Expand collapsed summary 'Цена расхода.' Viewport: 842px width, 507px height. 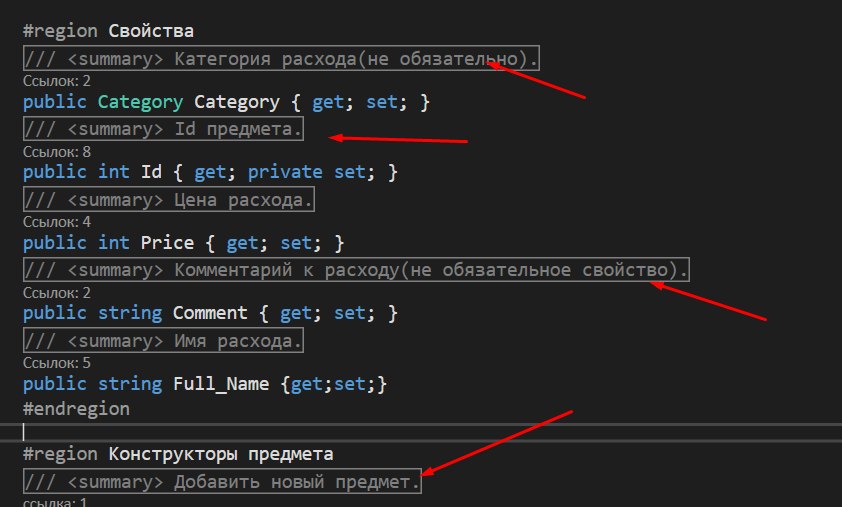(169, 200)
